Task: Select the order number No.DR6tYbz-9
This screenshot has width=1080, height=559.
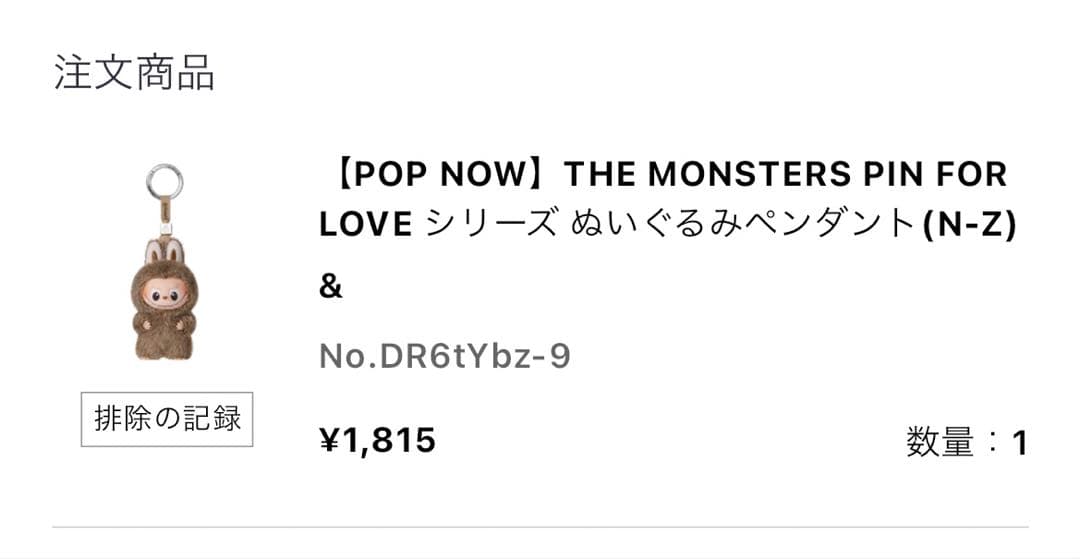Action: (445, 356)
